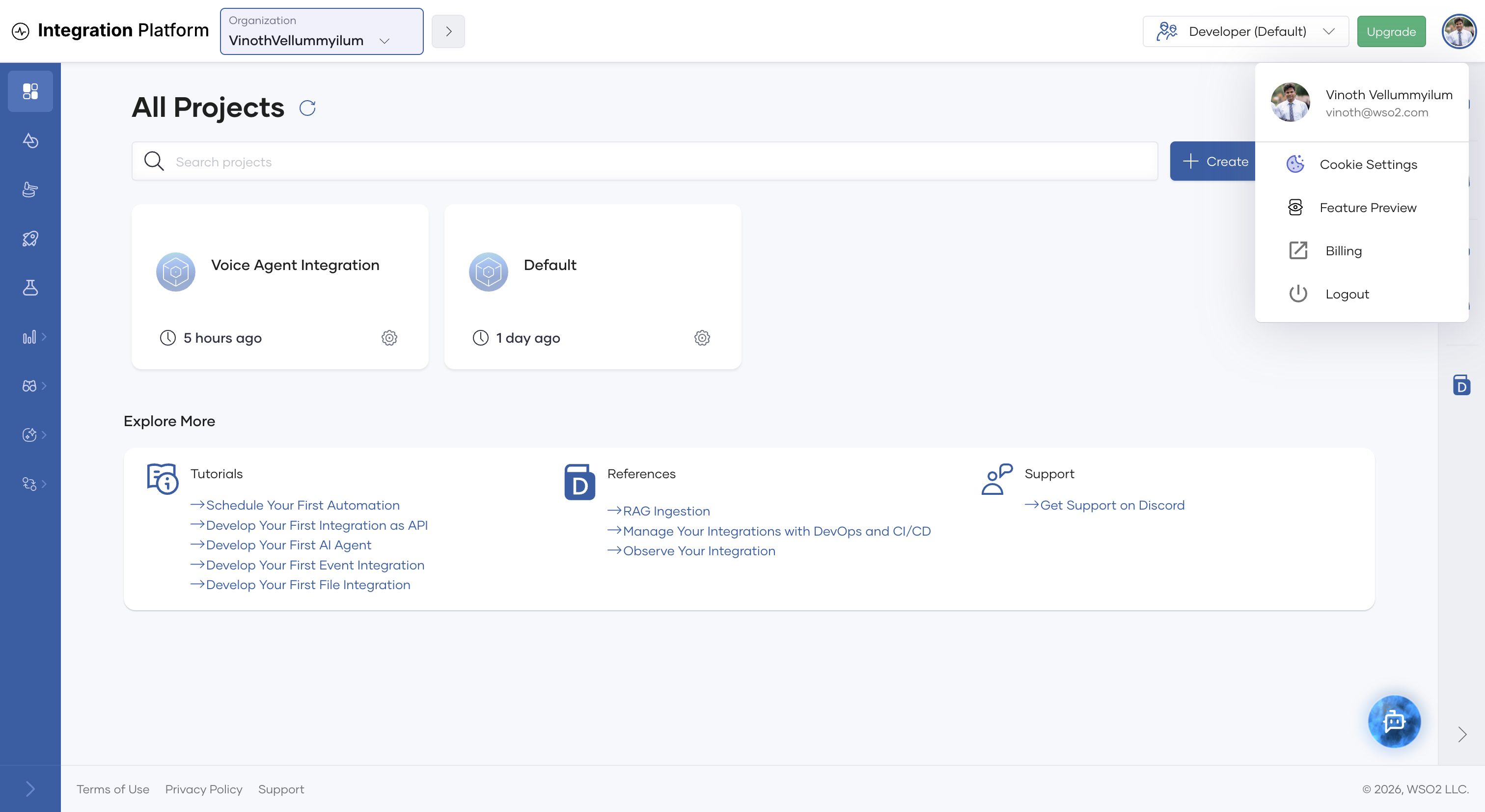
Task: Click the user avatar in top bar
Action: tap(1459, 31)
